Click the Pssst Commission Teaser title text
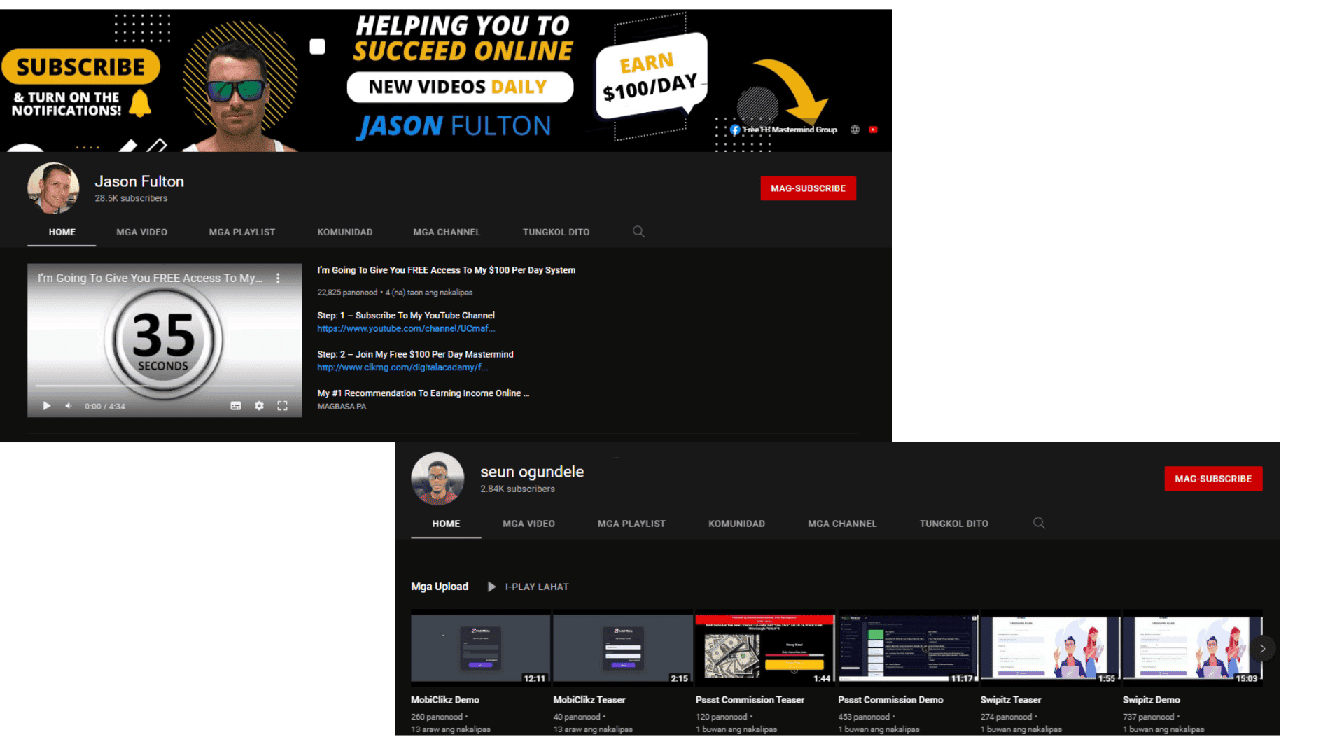1344x756 pixels. coord(750,700)
